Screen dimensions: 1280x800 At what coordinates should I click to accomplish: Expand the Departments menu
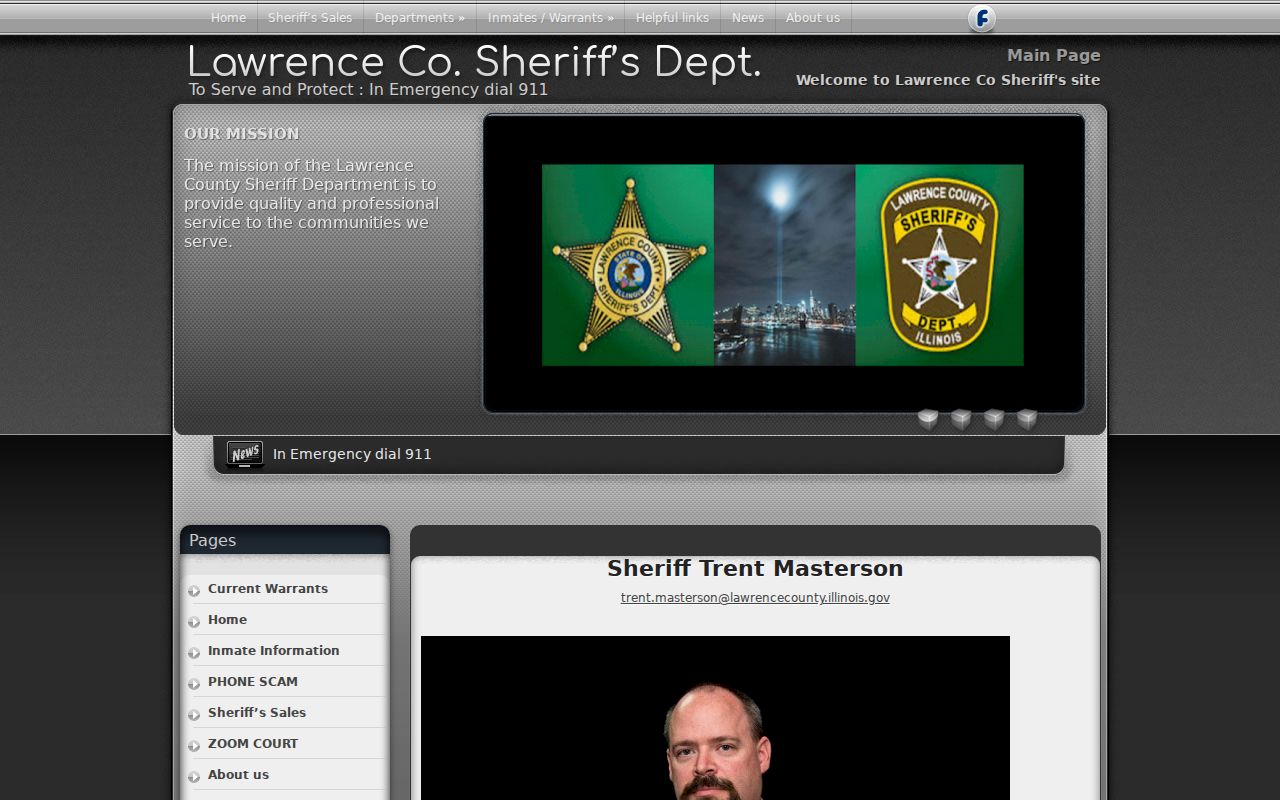[420, 18]
